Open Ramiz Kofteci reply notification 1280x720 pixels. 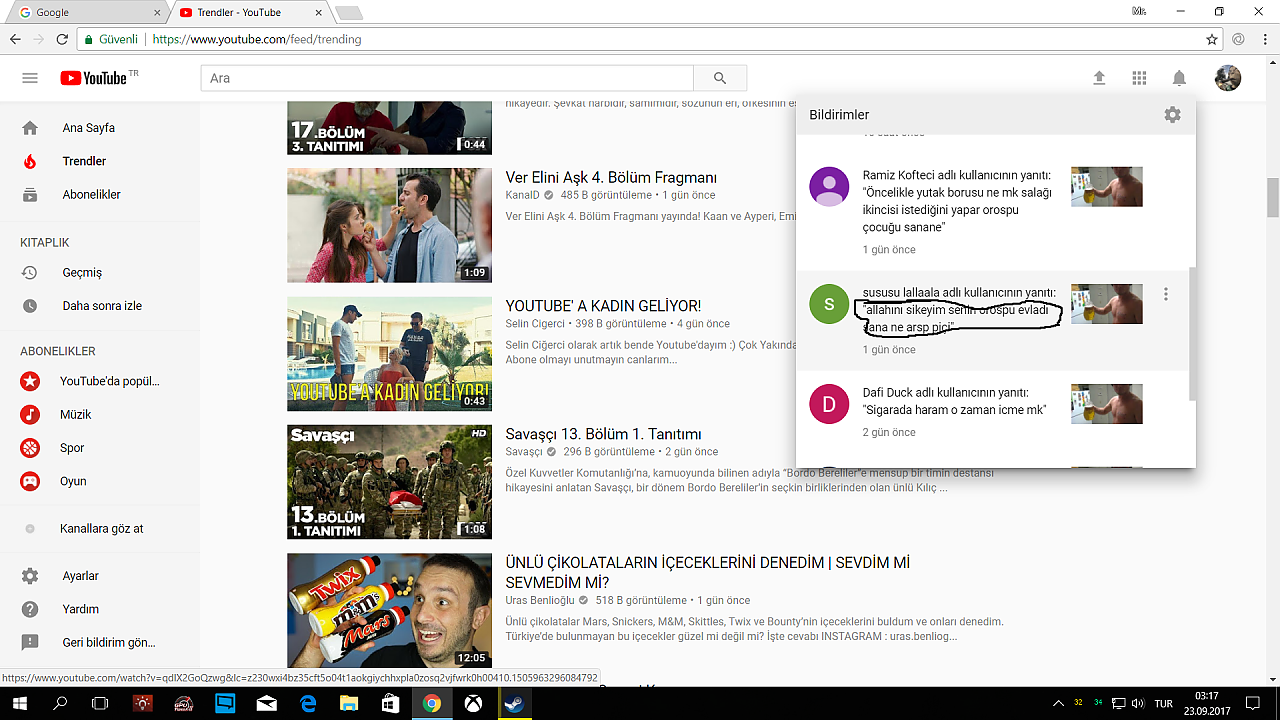[992, 211]
